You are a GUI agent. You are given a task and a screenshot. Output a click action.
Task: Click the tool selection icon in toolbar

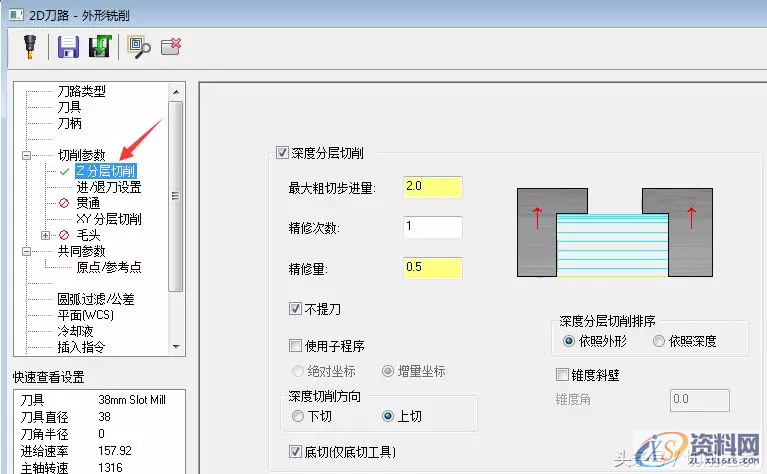[x=30, y=47]
